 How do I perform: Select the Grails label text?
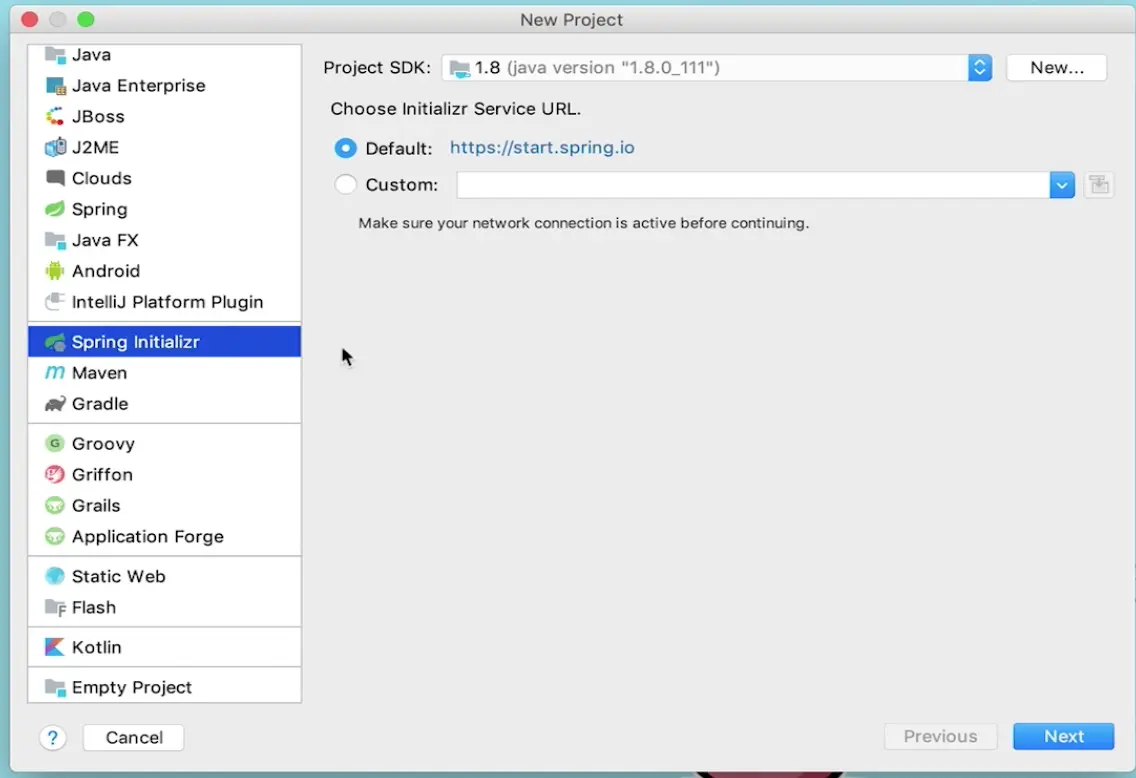pyautogui.click(x=96, y=506)
